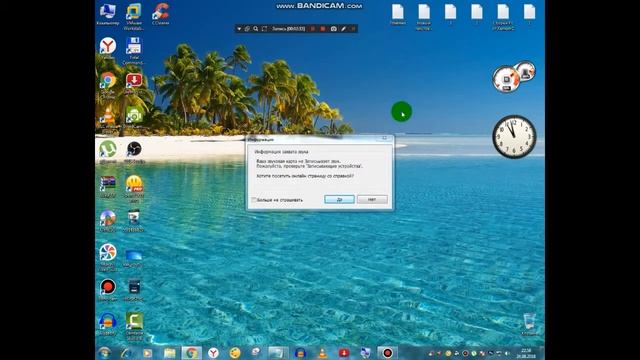Open File Explorer folder on taskbar
The height and width of the screenshot is (360, 640).
click(x=169, y=353)
